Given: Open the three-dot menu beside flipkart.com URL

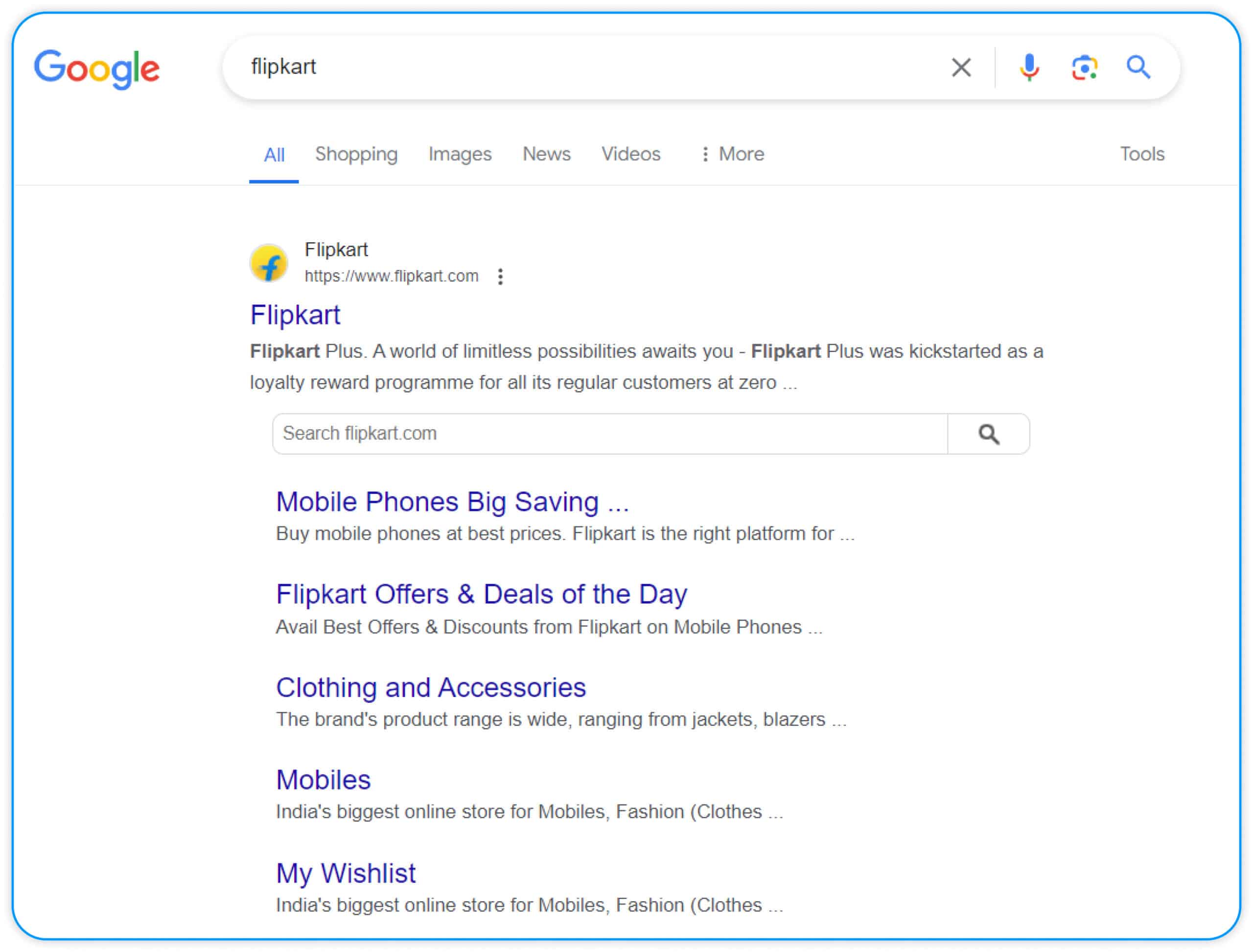Looking at the screenshot, I should pos(500,277).
